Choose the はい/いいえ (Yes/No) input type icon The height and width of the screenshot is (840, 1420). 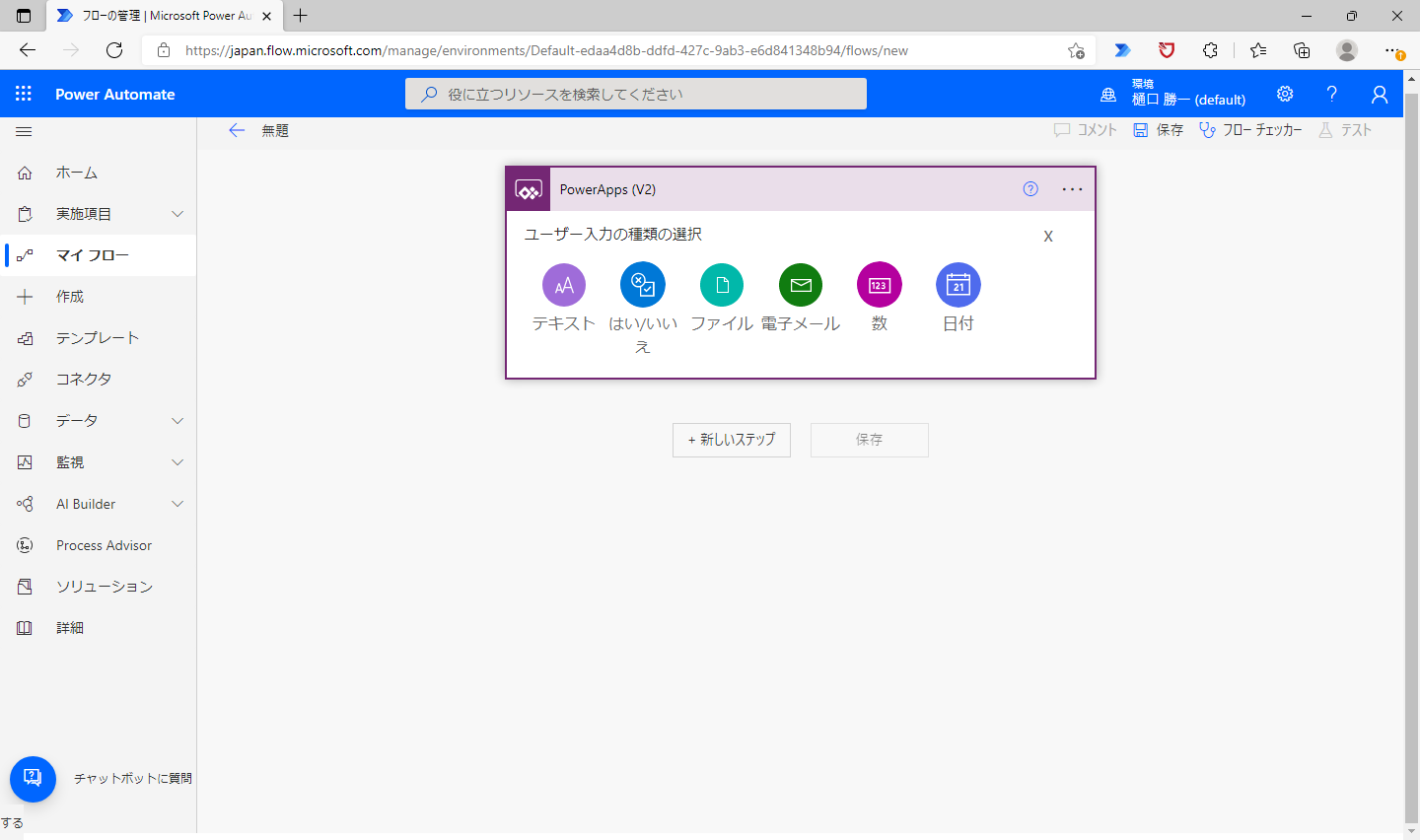click(643, 286)
